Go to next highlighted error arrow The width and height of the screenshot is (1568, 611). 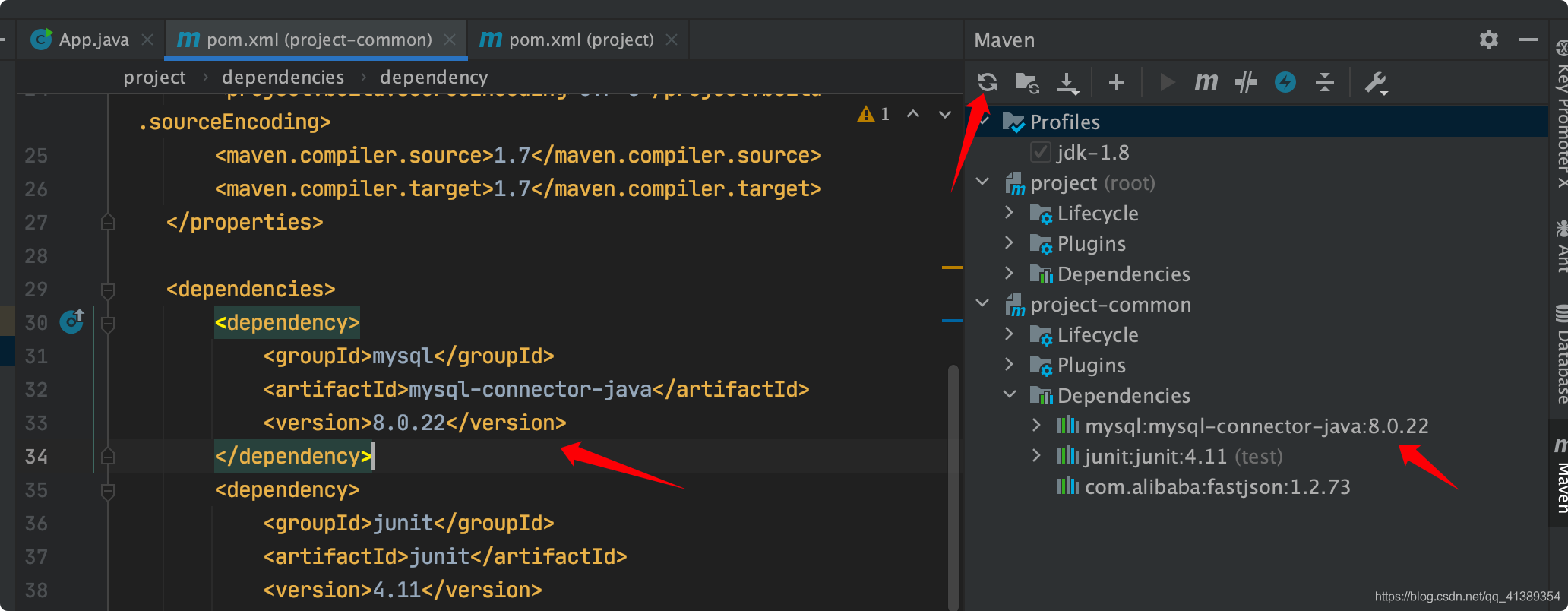click(x=945, y=114)
